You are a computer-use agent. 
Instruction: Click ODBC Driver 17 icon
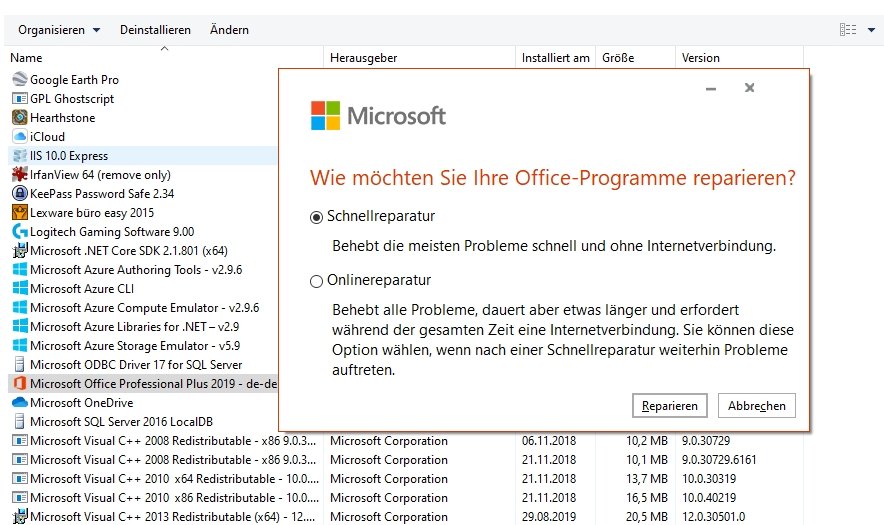pyautogui.click(x=20, y=364)
